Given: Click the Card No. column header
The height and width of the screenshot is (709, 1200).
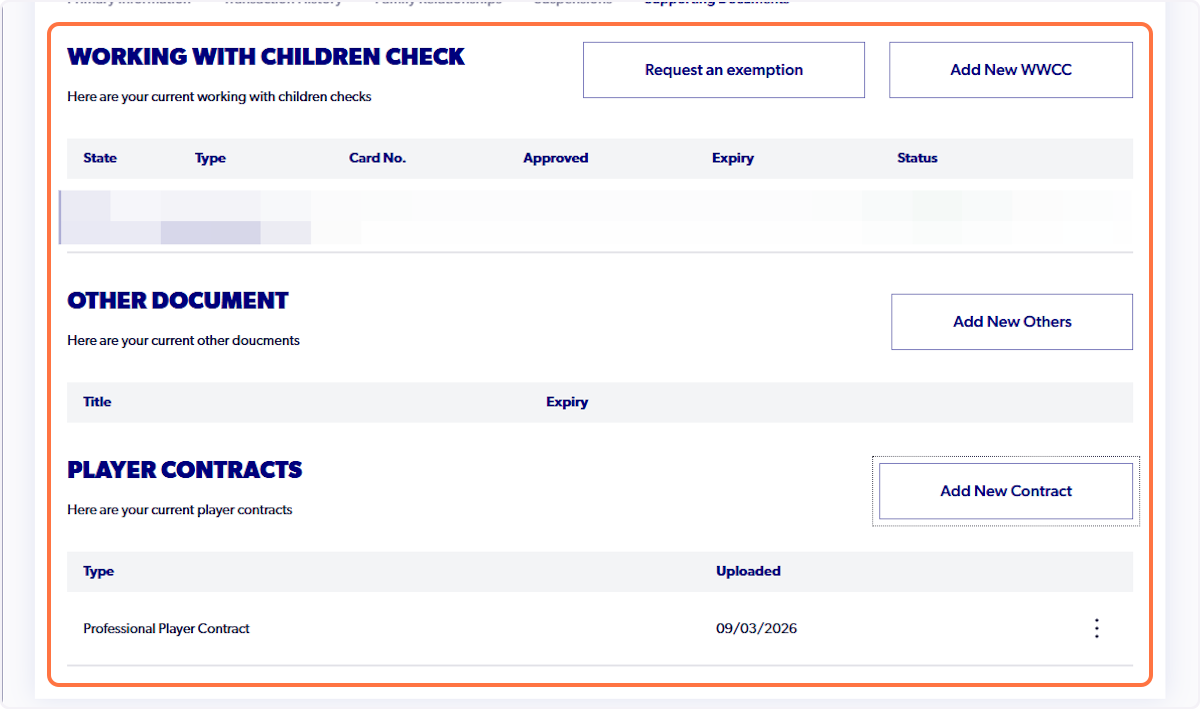Looking at the screenshot, I should 377,158.
